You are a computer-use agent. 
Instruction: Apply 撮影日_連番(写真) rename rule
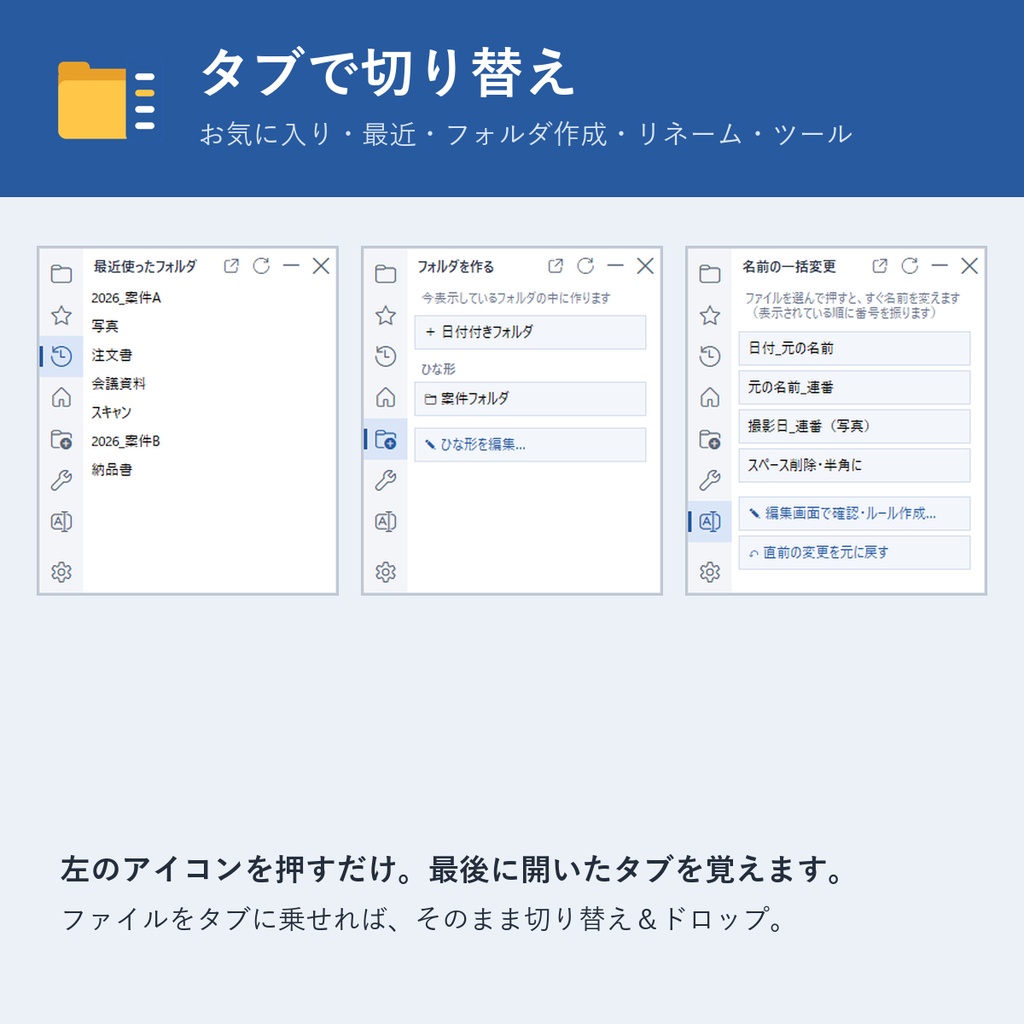click(854, 426)
